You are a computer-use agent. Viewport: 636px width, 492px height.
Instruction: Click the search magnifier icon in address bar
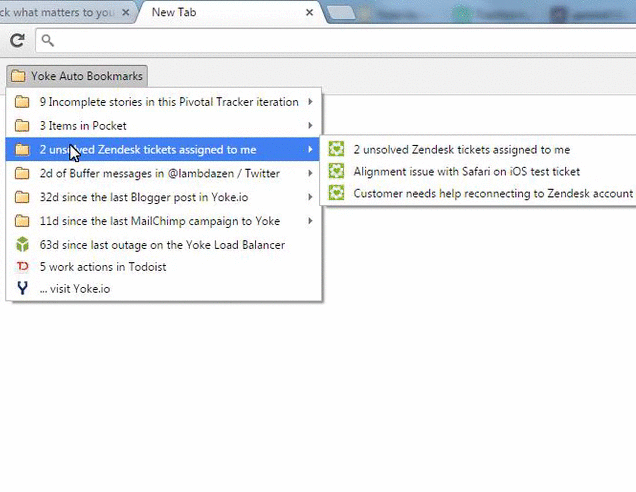[x=47, y=40]
